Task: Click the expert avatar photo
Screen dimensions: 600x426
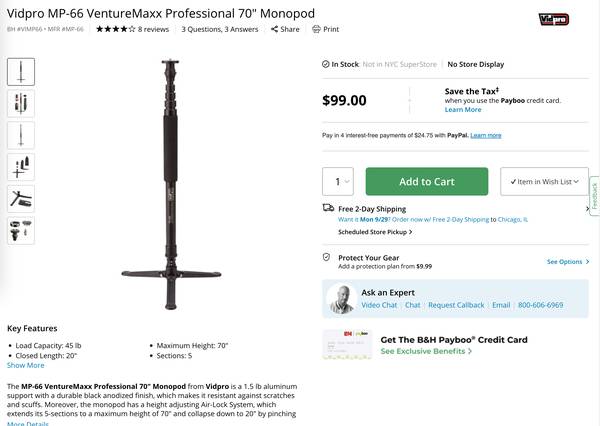Action: click(342, 299)
